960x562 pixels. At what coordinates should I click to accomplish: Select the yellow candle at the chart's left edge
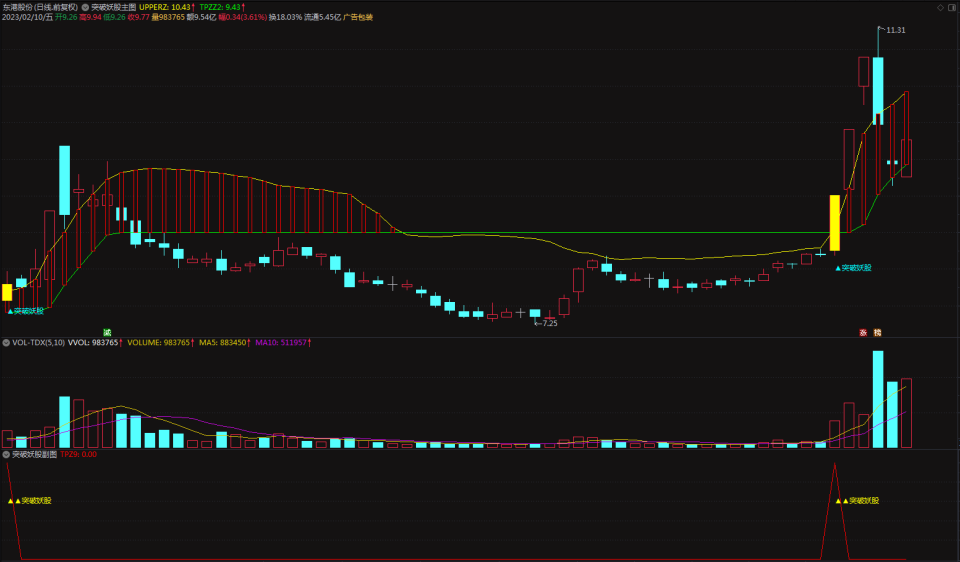[x=7, y=292]
